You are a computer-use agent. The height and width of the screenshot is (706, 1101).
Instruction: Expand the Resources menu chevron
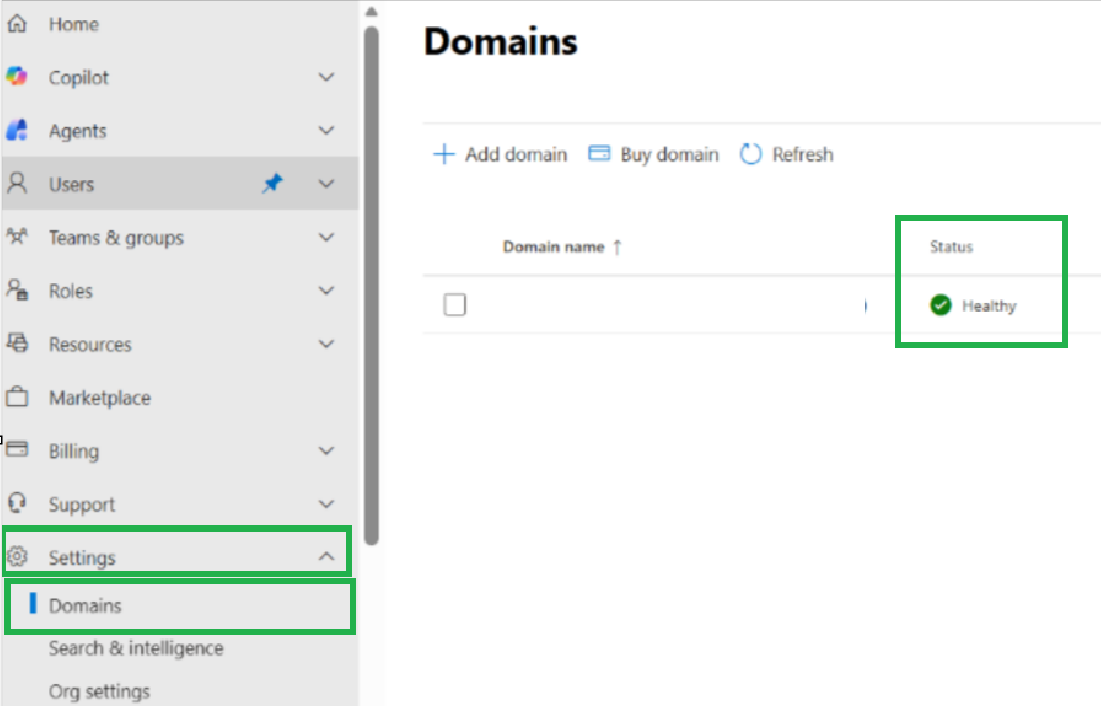(326, 344)
